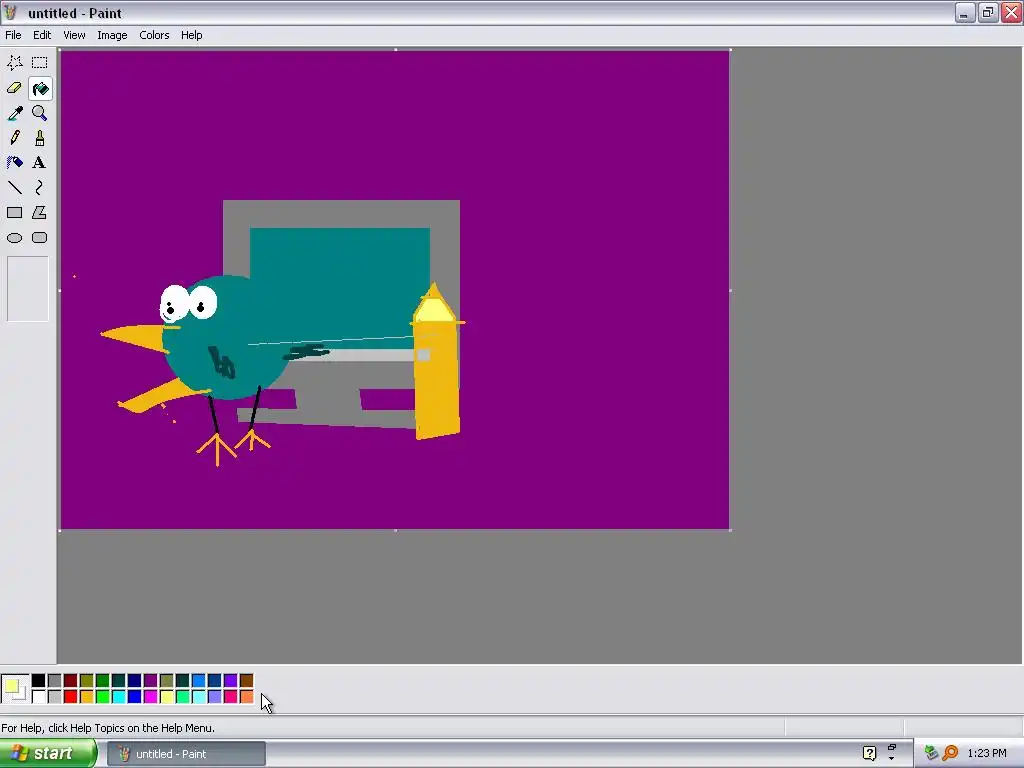Choose the light gray palette swatch
The width and height of the screenshot is (1024, 768).
click(x=55, y=697)
